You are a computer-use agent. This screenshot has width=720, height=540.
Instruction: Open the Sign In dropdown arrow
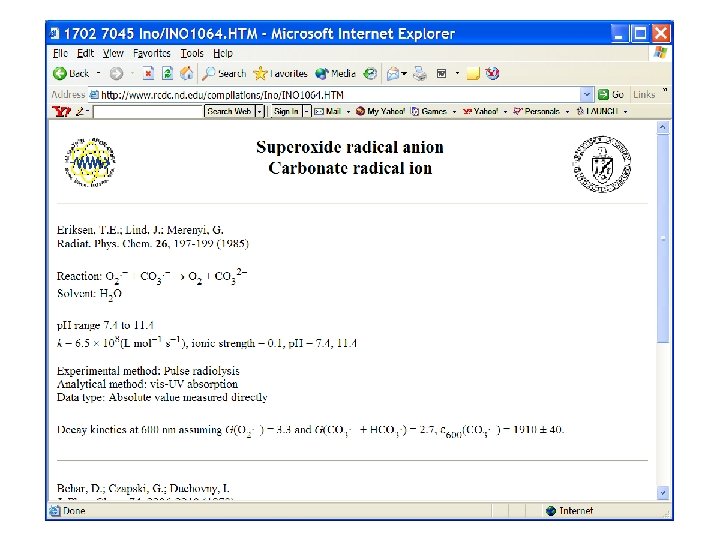click(306, 112)
